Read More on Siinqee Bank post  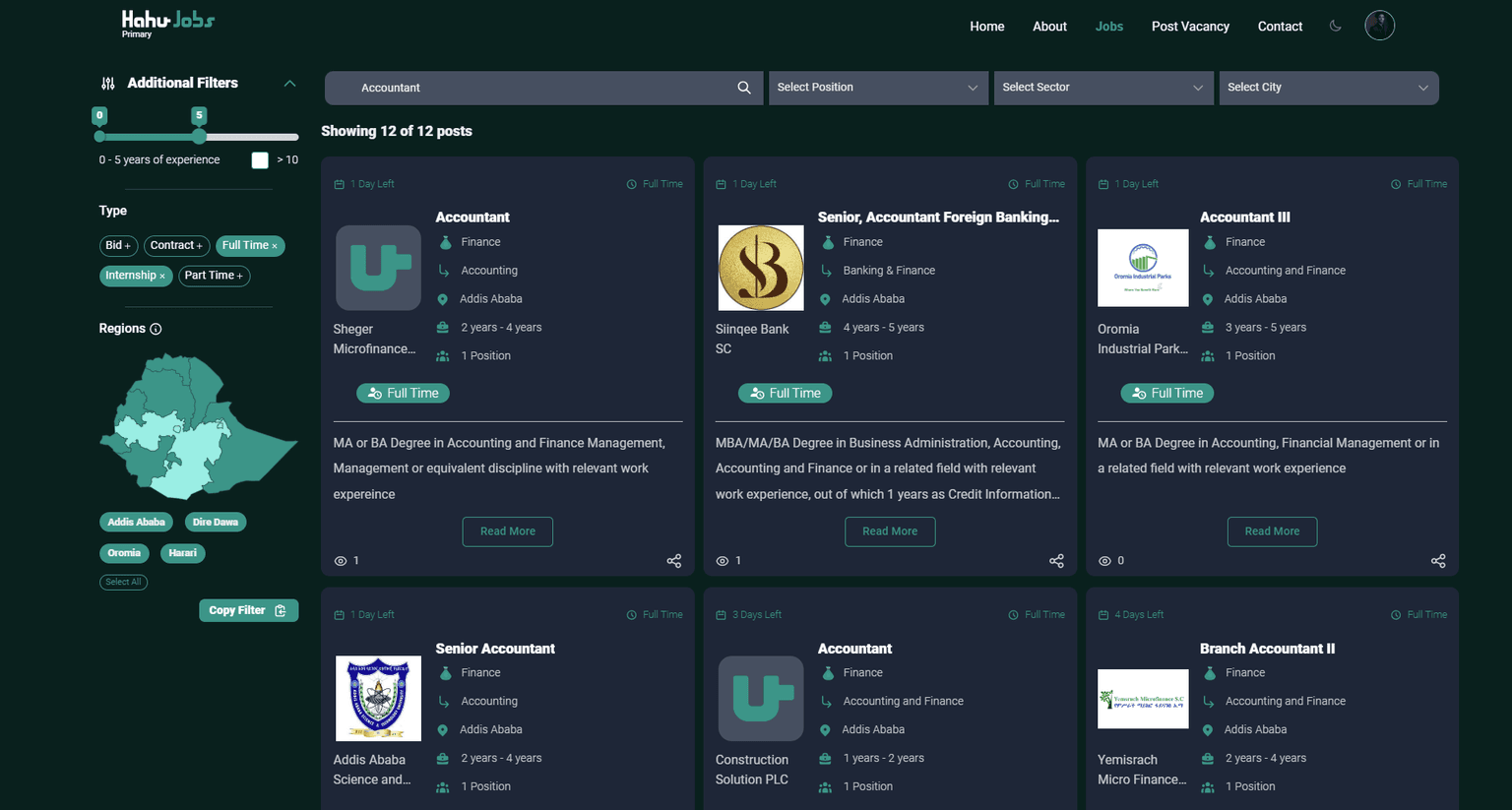coord(890,531)
